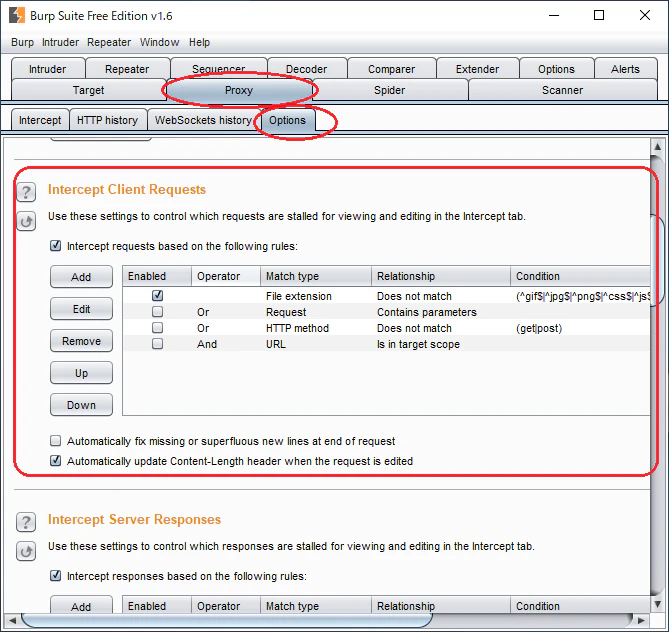Switch to the Decoder tab

tap(306, 69)
